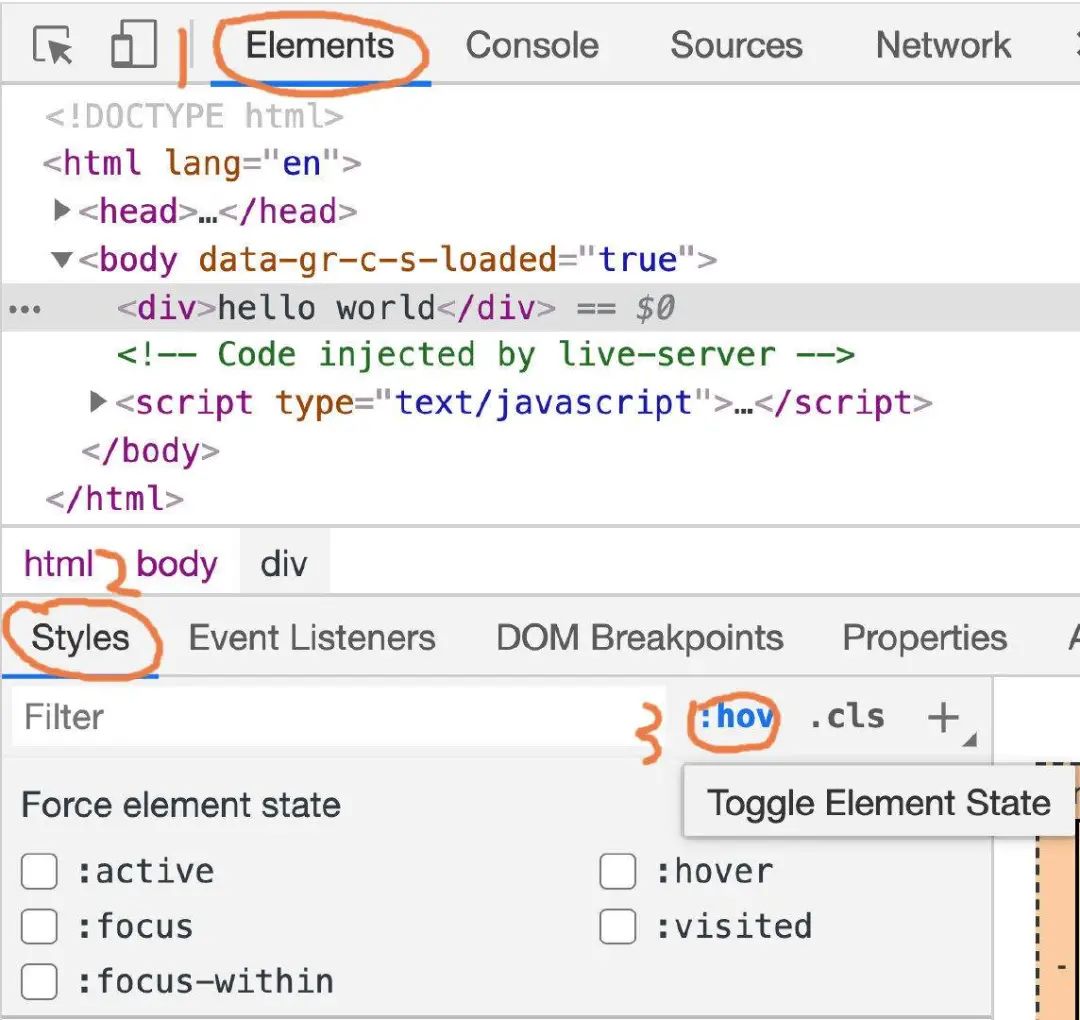Open the three-dot menu beside the div row

point(25,309)
